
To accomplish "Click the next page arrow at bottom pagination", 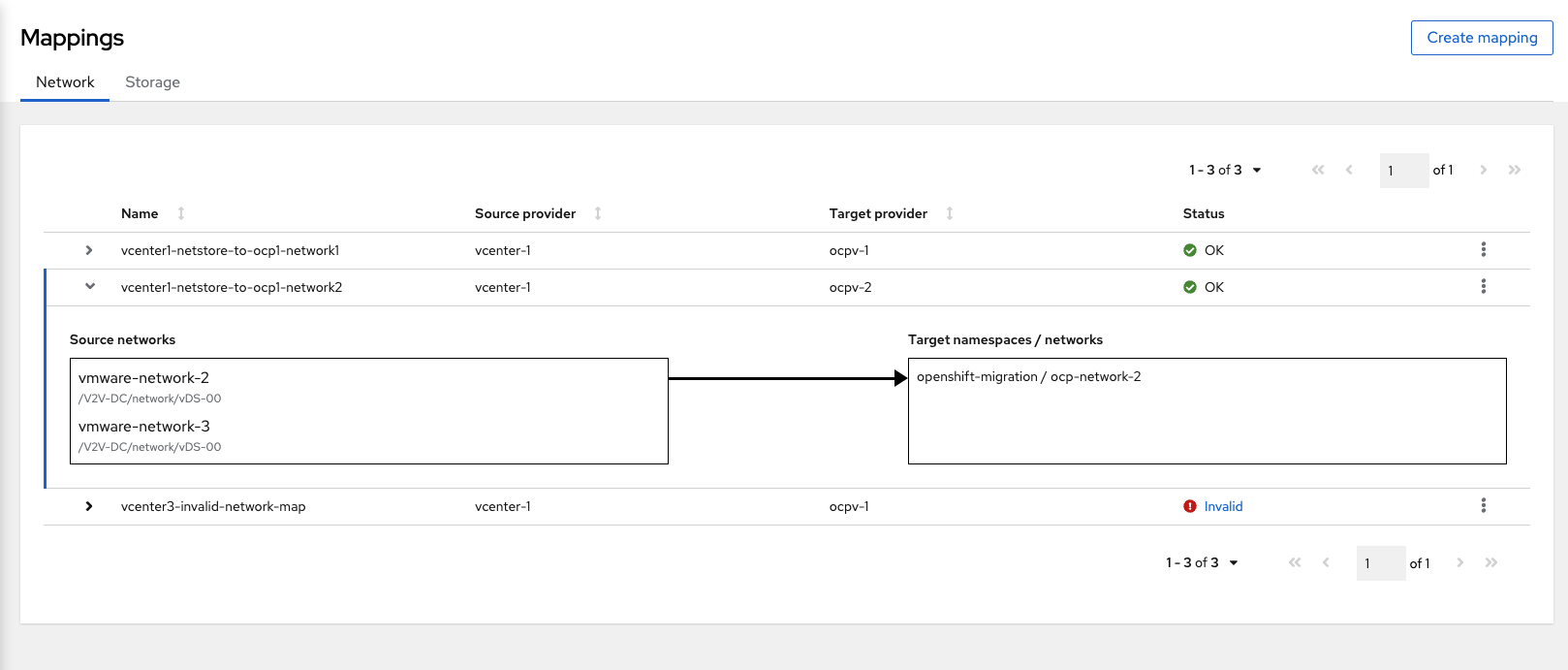I will tap(1460, 562).
